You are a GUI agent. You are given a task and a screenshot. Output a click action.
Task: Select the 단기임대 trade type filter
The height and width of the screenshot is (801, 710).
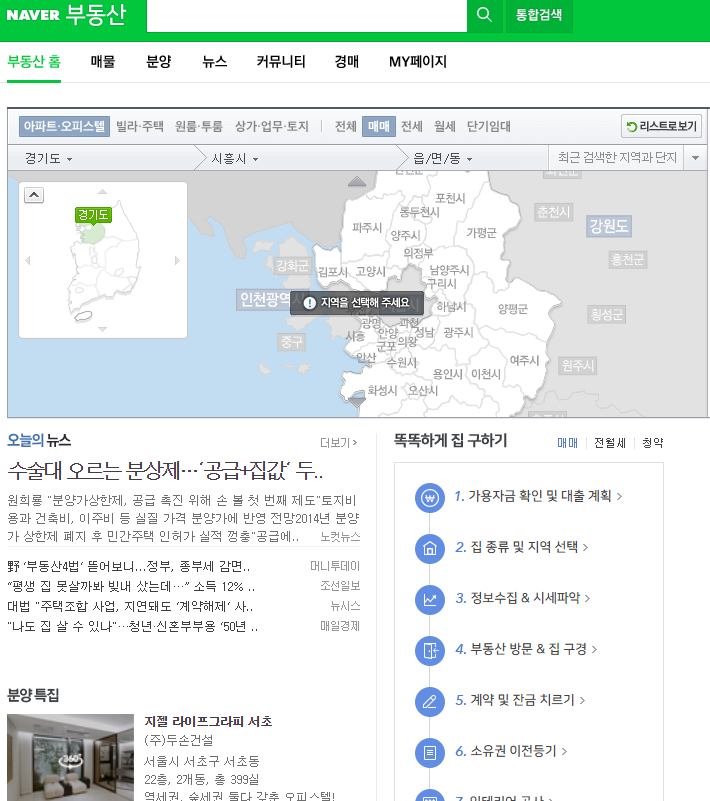click(489, 126)
